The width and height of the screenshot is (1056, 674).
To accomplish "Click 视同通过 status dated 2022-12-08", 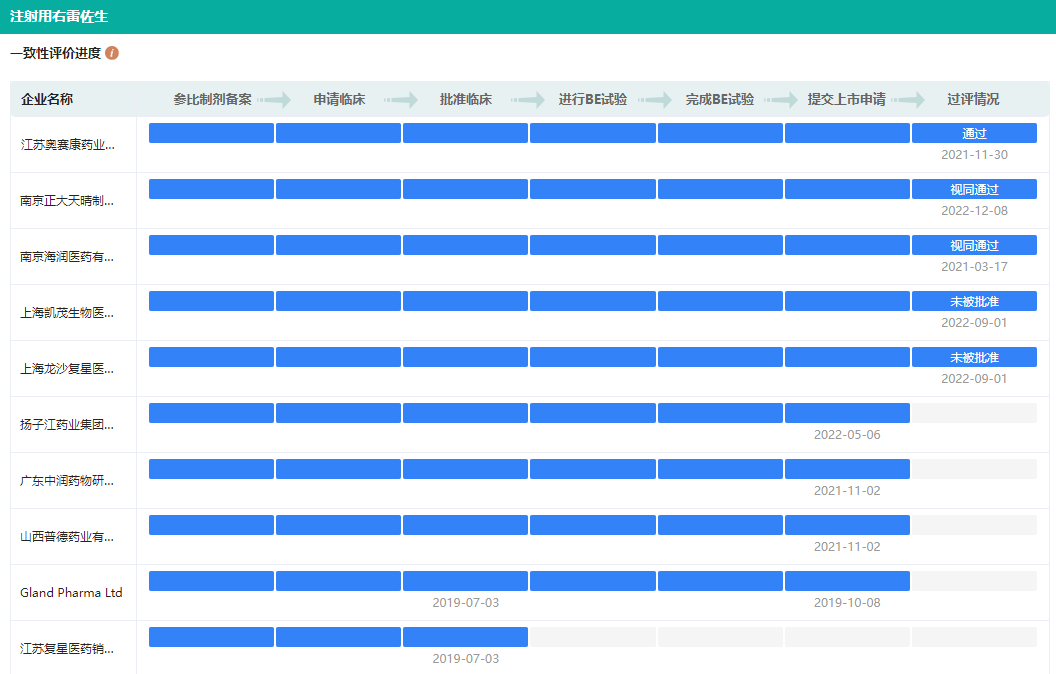I will (x=974, y=189).
